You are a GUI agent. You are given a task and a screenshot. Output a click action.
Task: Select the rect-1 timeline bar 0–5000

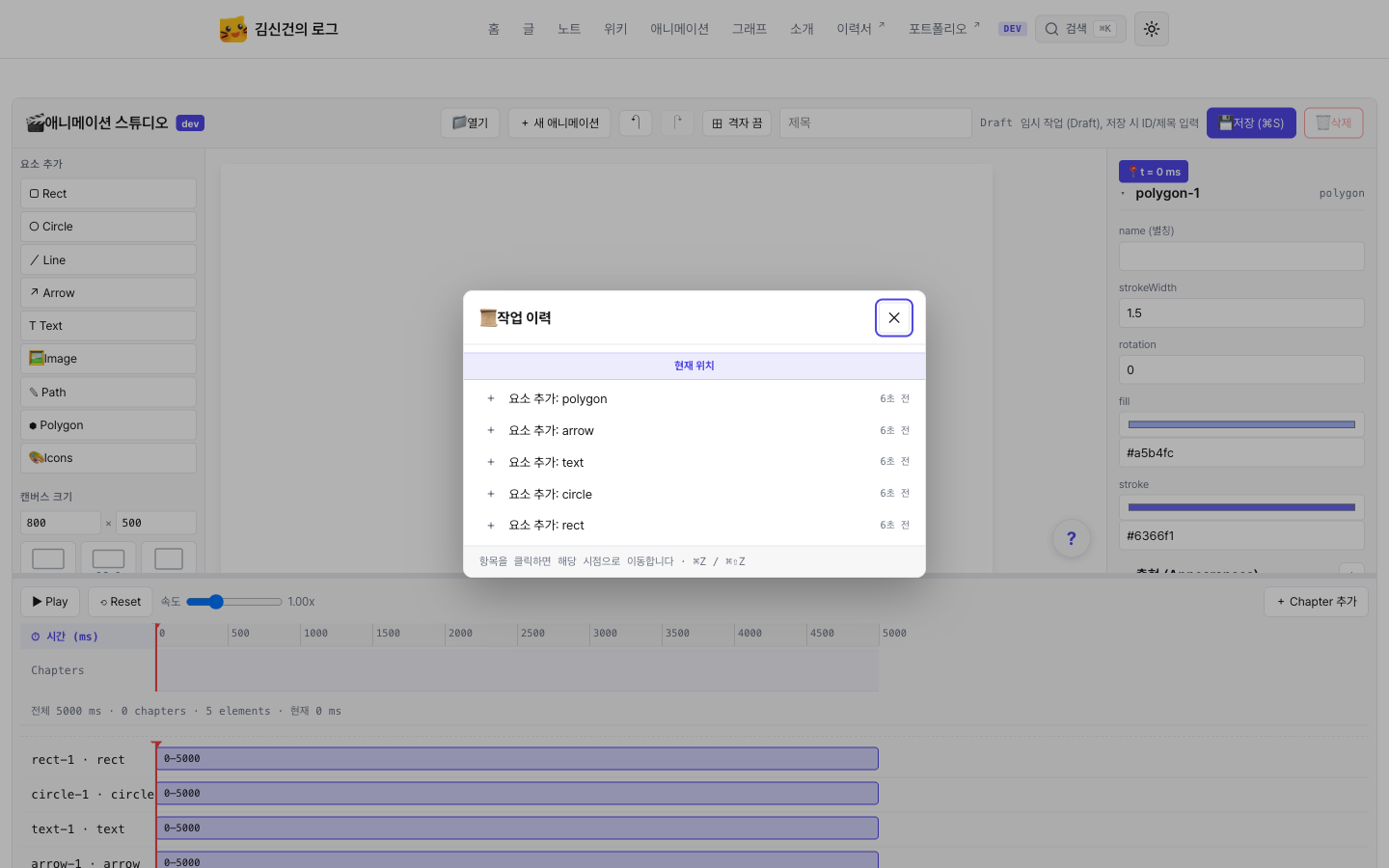517,759
